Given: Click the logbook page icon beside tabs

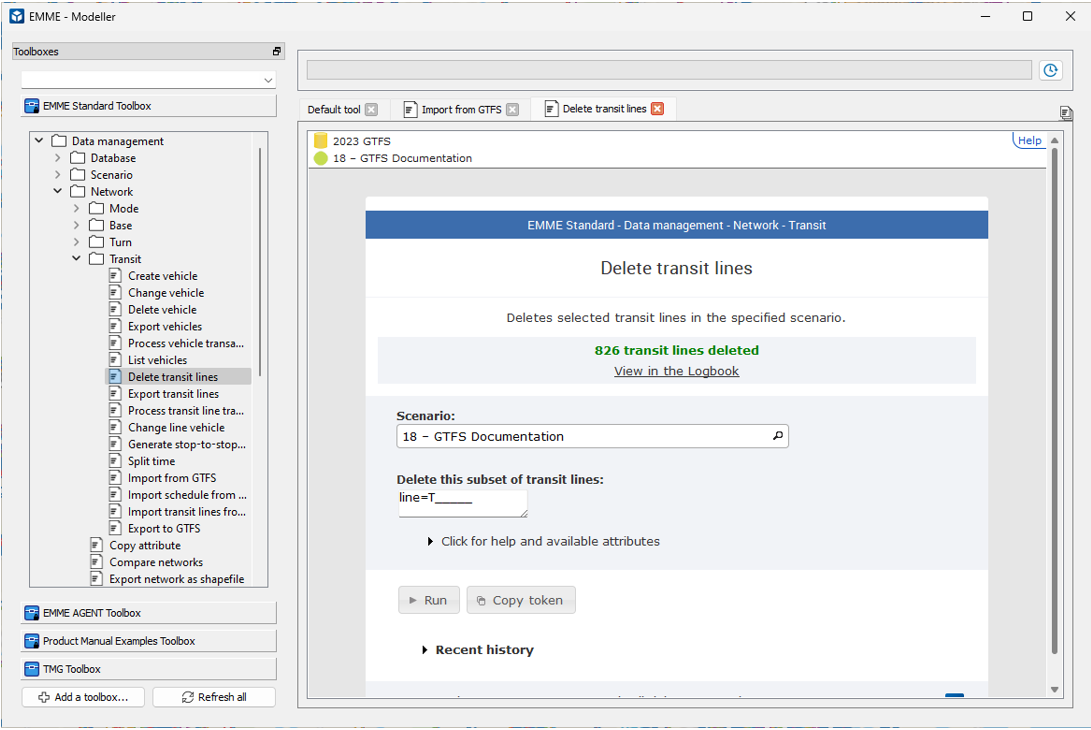Looking at the screenshot, I should pyautogui.click(x=1065, y=112).
